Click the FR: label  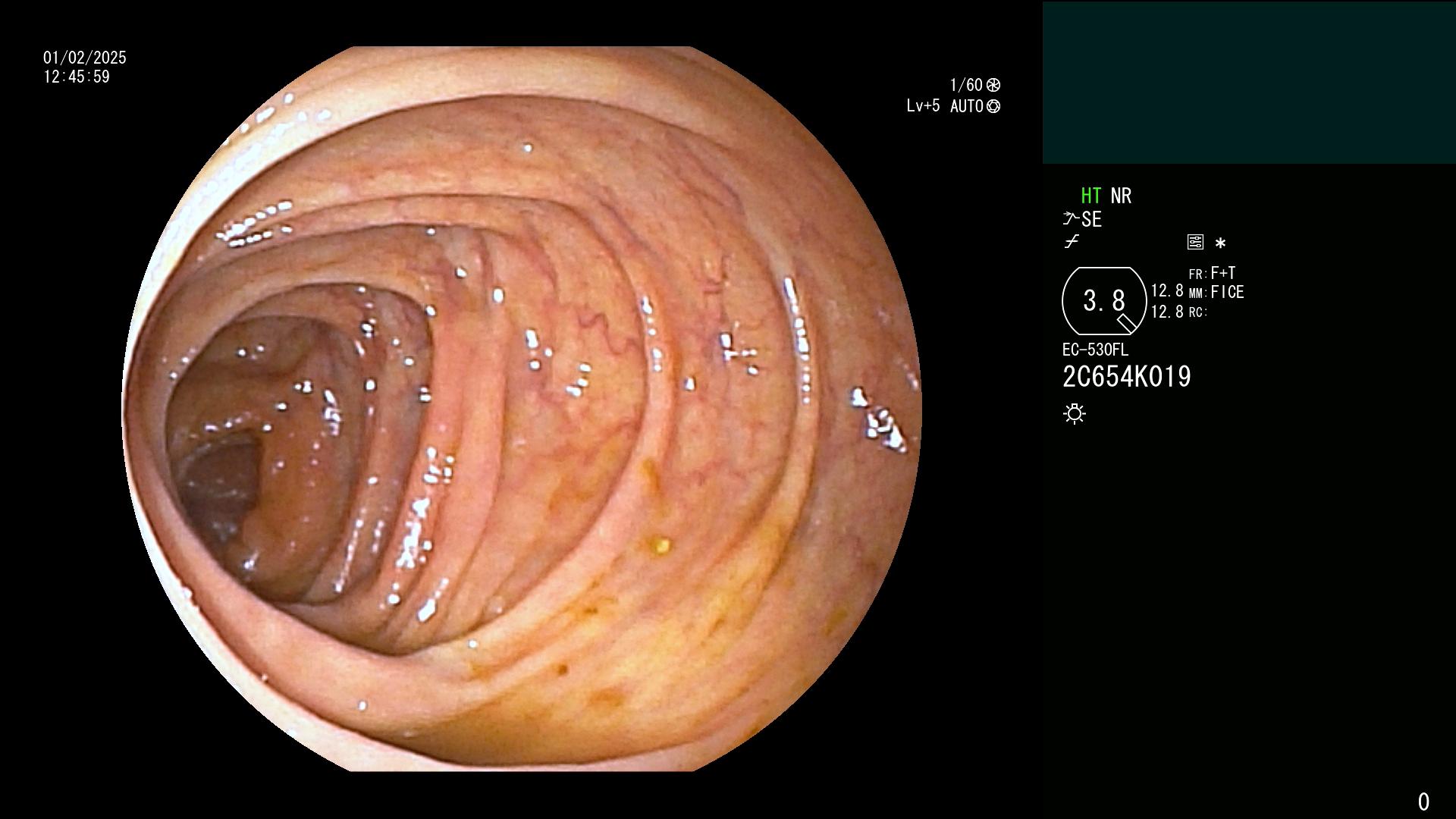pos(1197,275)
